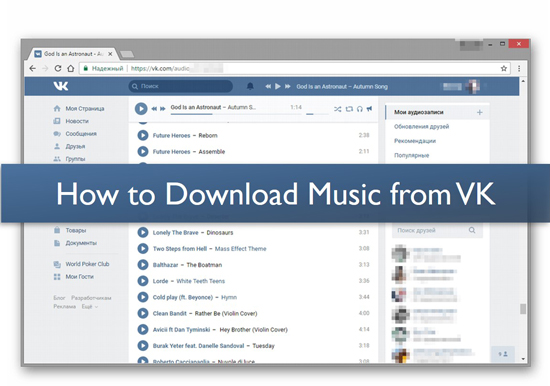Select Обновления друзей tab

point(422,127)
